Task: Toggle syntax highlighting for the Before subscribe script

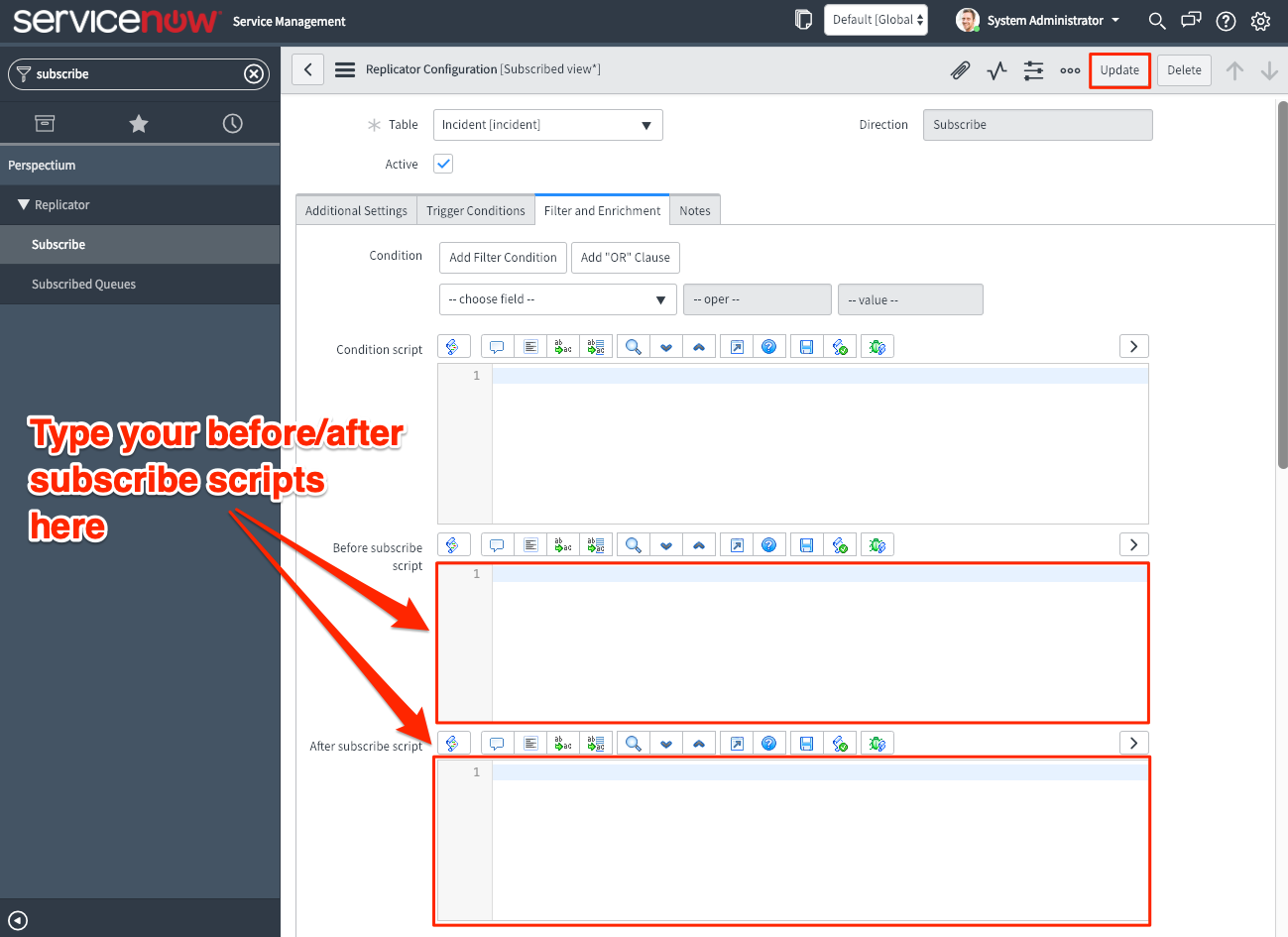Action: (453, 544)
